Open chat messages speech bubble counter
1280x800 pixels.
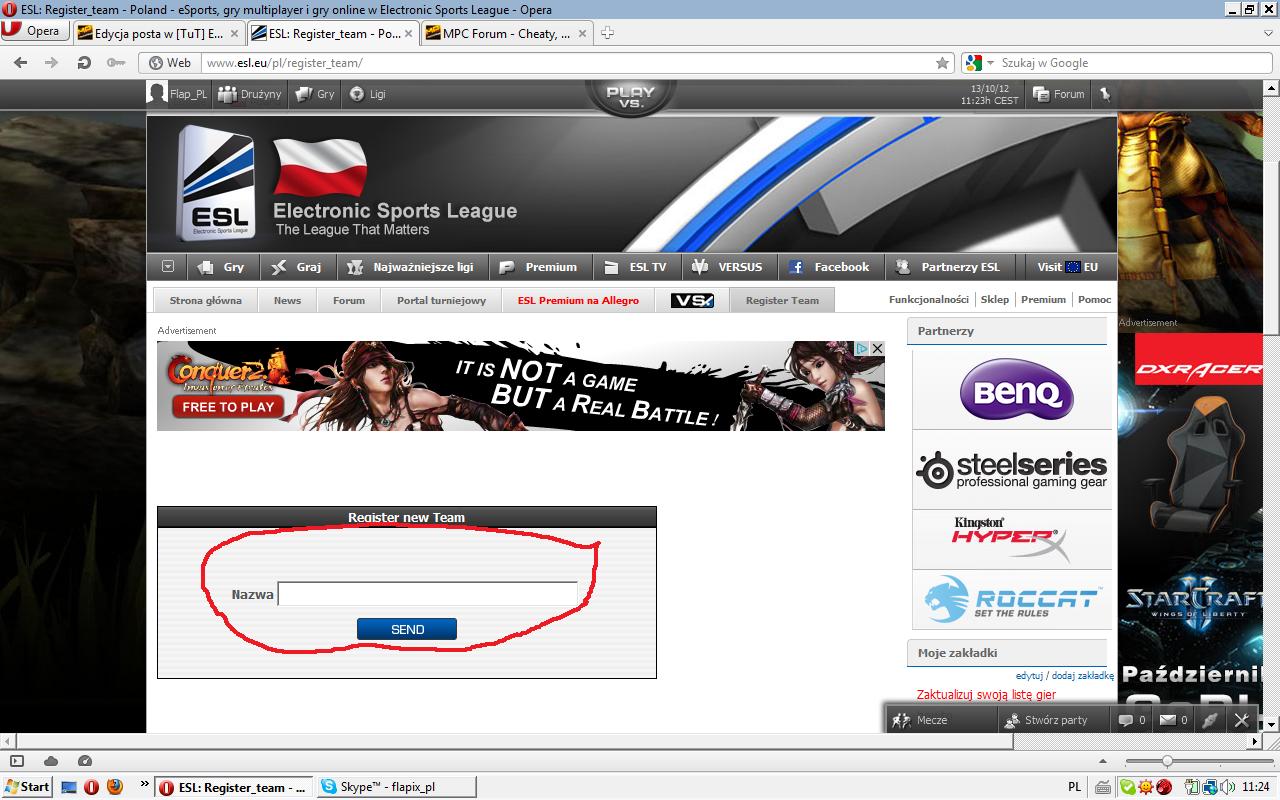pos(1132,720)
